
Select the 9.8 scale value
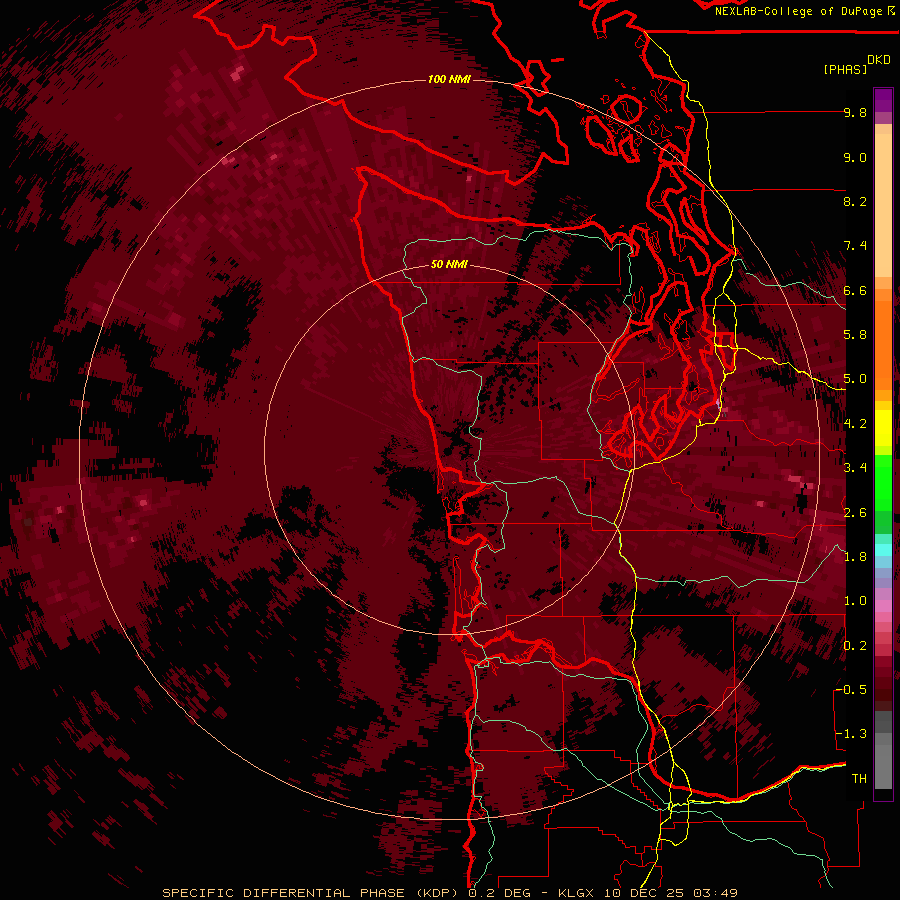(x=855, y=112)
